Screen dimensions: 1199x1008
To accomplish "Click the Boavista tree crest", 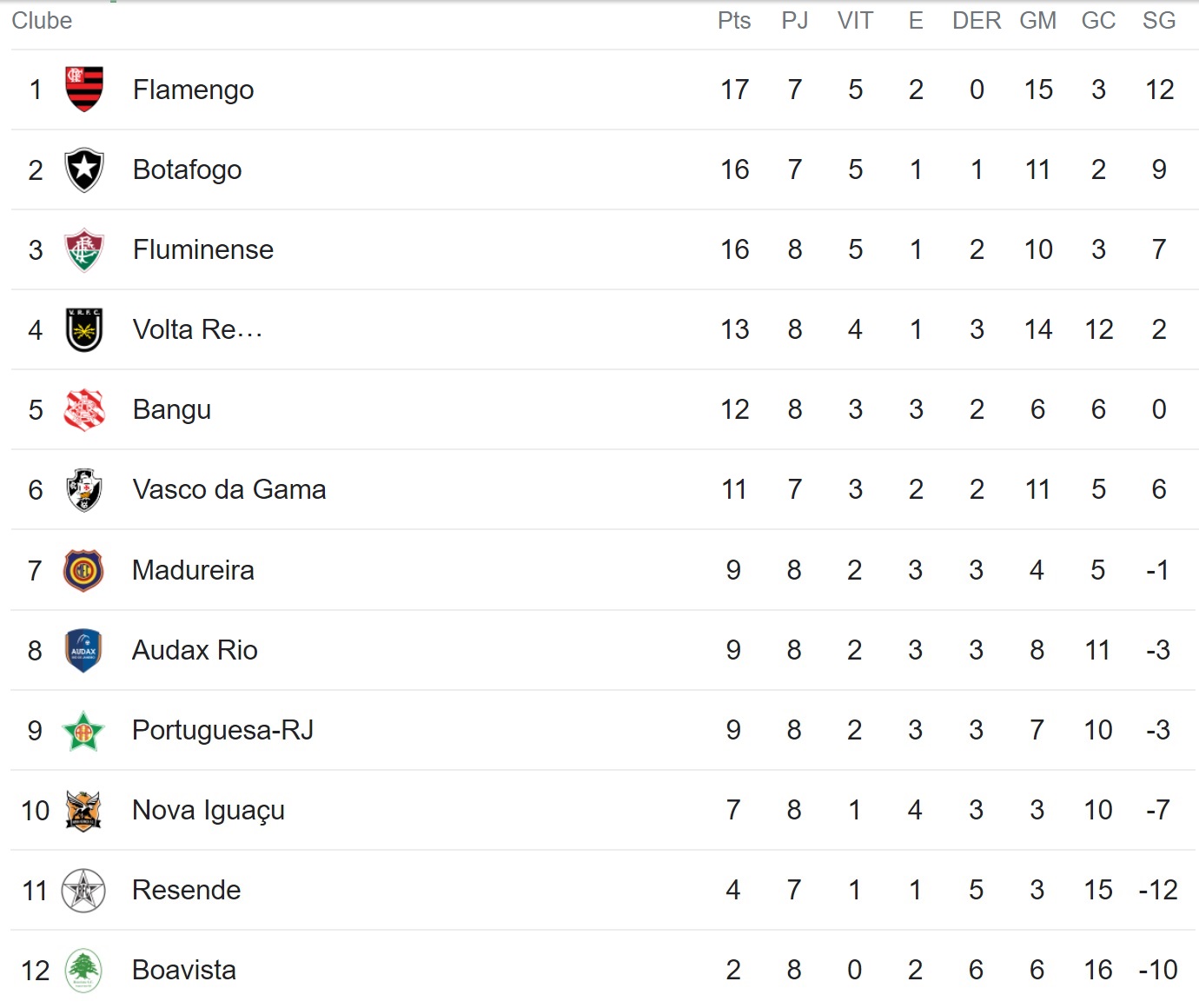I will 83,970.
